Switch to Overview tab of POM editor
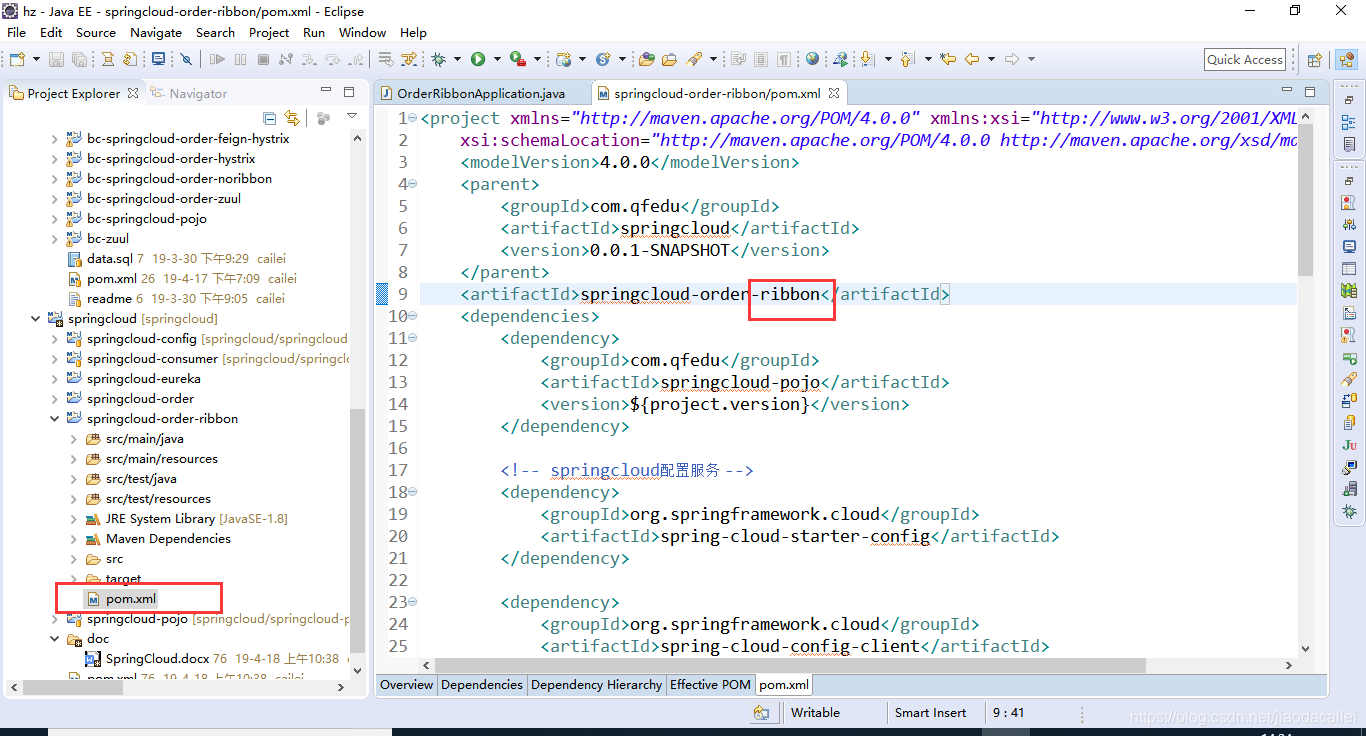 406,685
